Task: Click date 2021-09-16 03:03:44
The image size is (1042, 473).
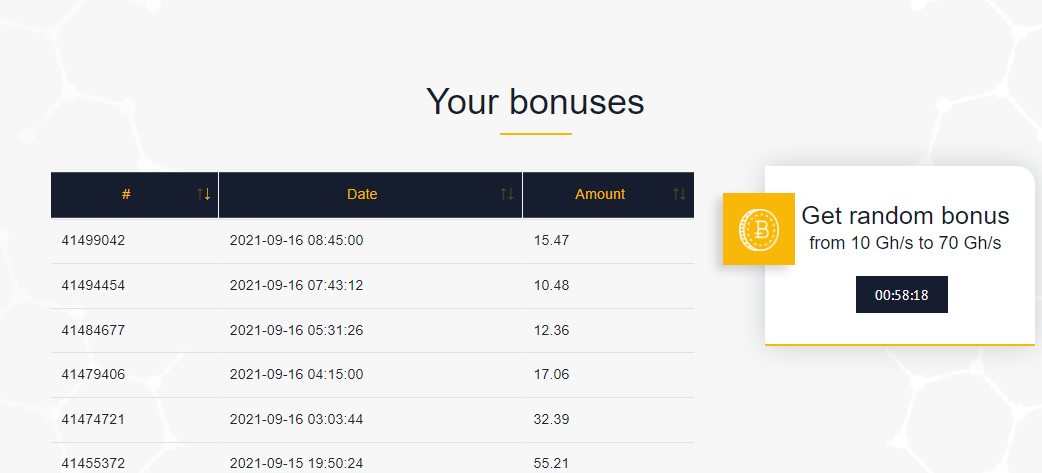Action: [296, 419]
